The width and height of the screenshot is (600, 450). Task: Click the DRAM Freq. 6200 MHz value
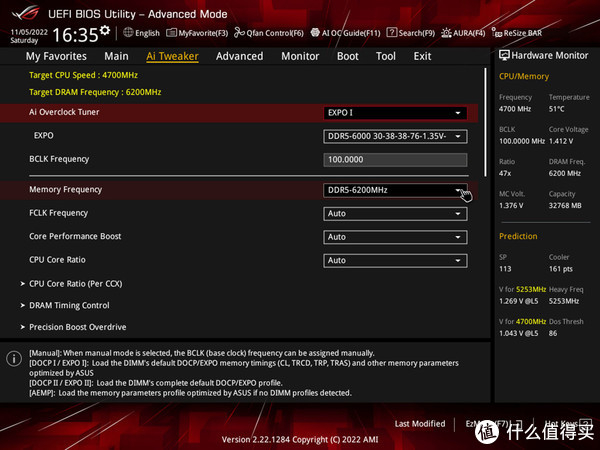[564, 173]
